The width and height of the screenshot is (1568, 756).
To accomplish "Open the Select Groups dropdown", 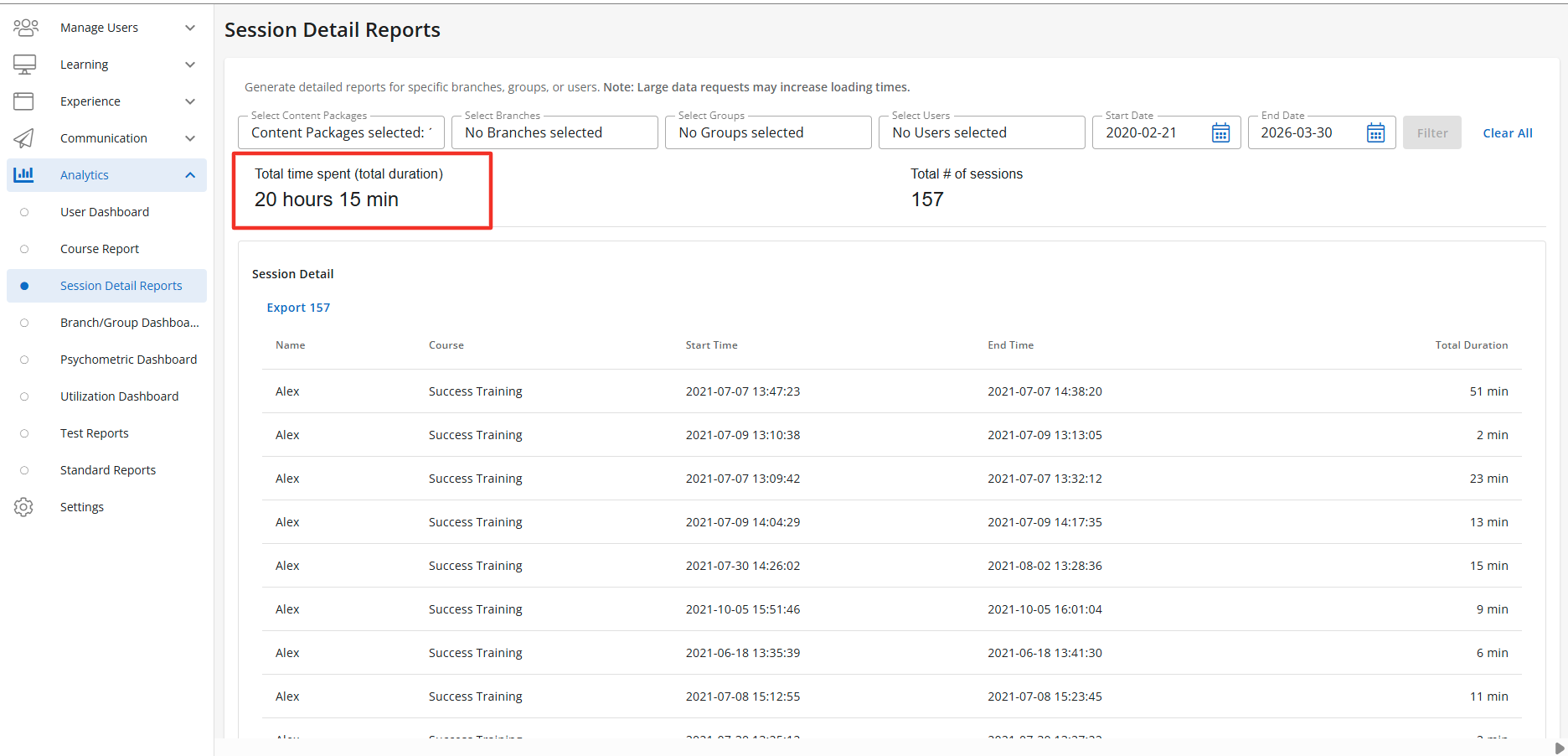I will (767, 132).
